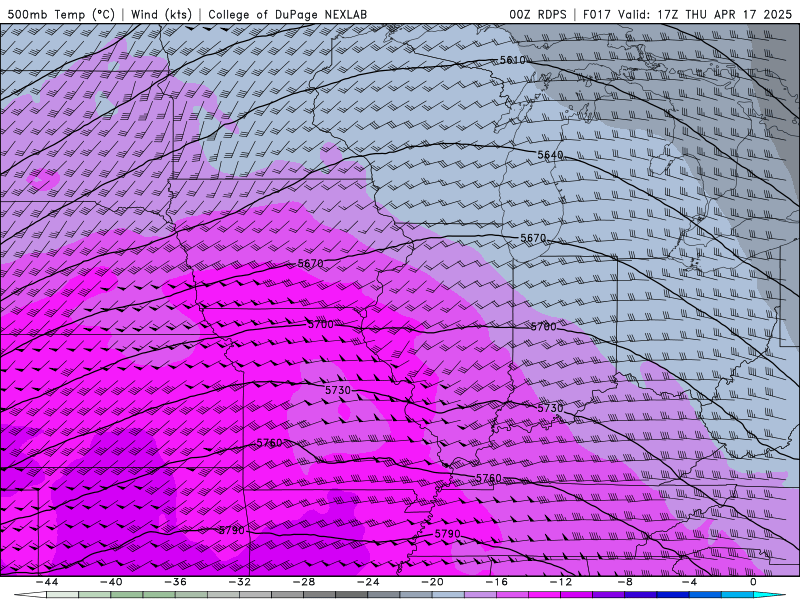
Task: Click the -4 colorbar tick label
Action: (x=689, y=582)
